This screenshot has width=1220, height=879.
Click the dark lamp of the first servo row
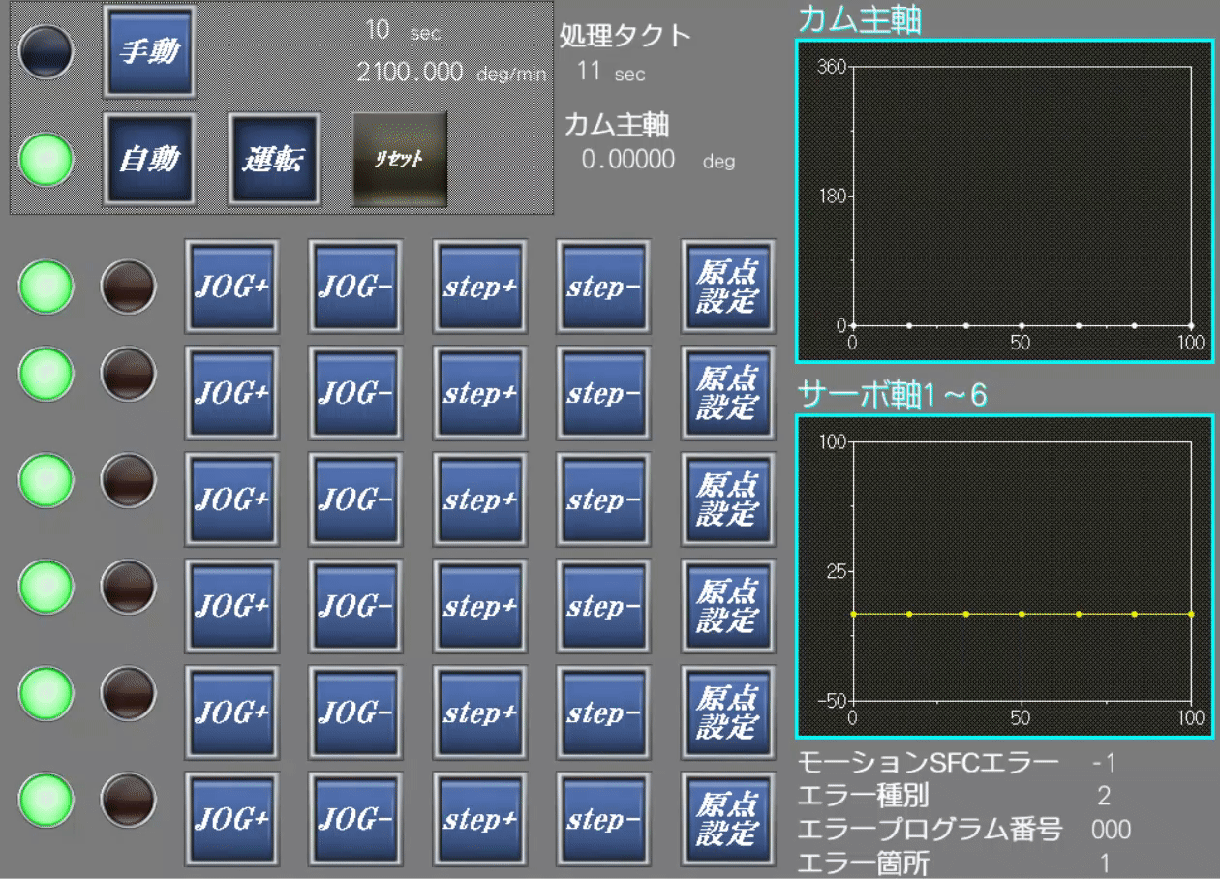[x=129, y=287]
